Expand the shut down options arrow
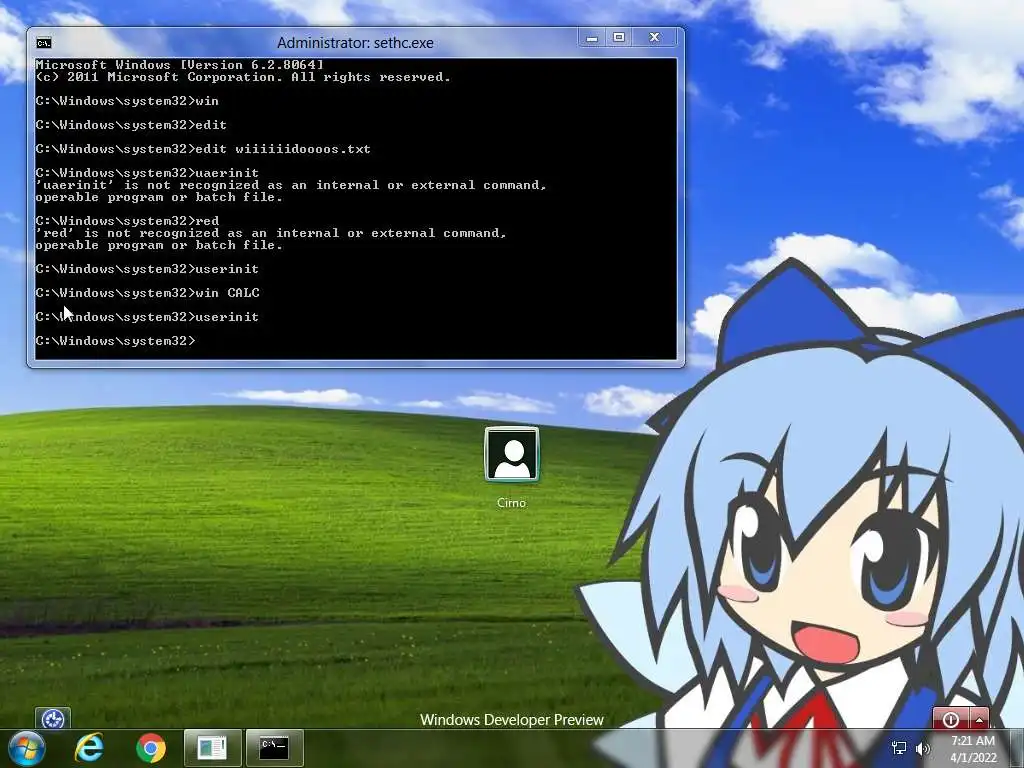 [980, 719]
